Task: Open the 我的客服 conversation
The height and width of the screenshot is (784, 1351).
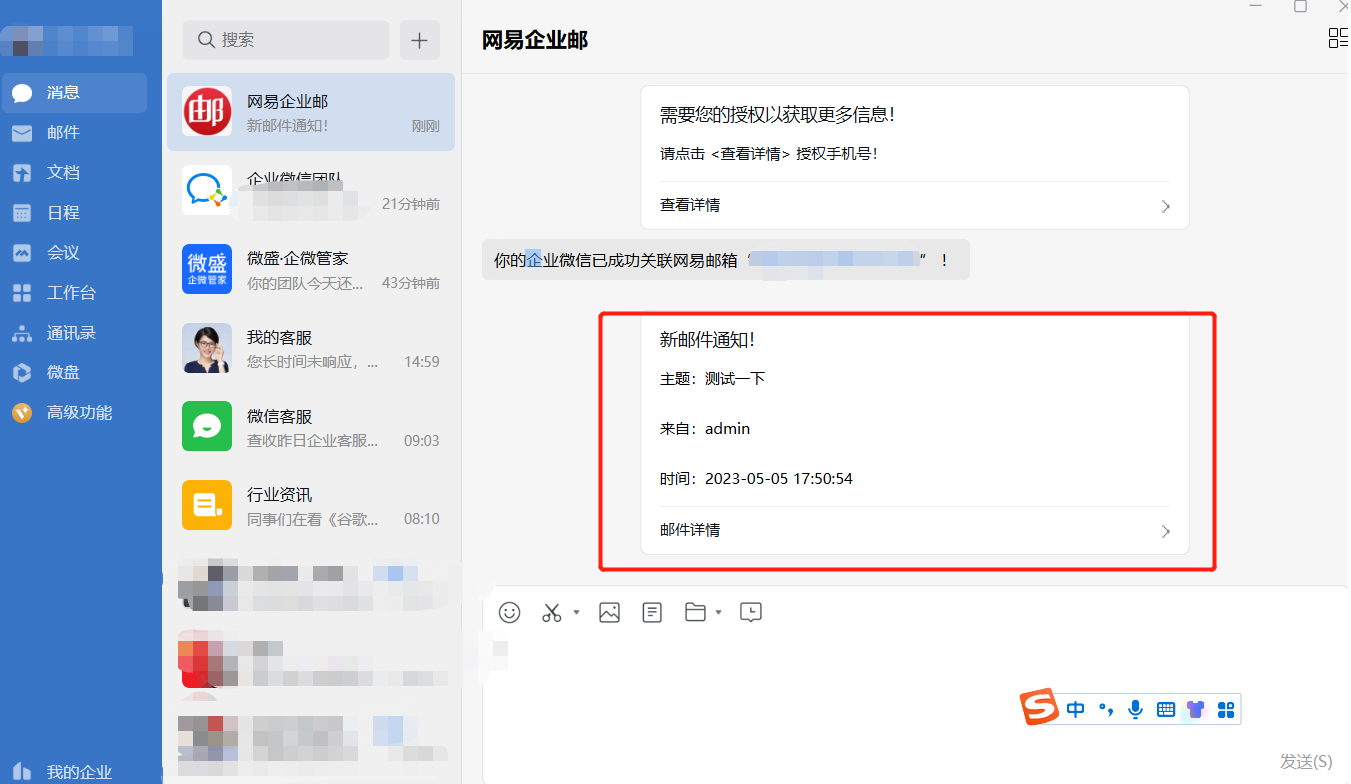Action: coord(311,348)
